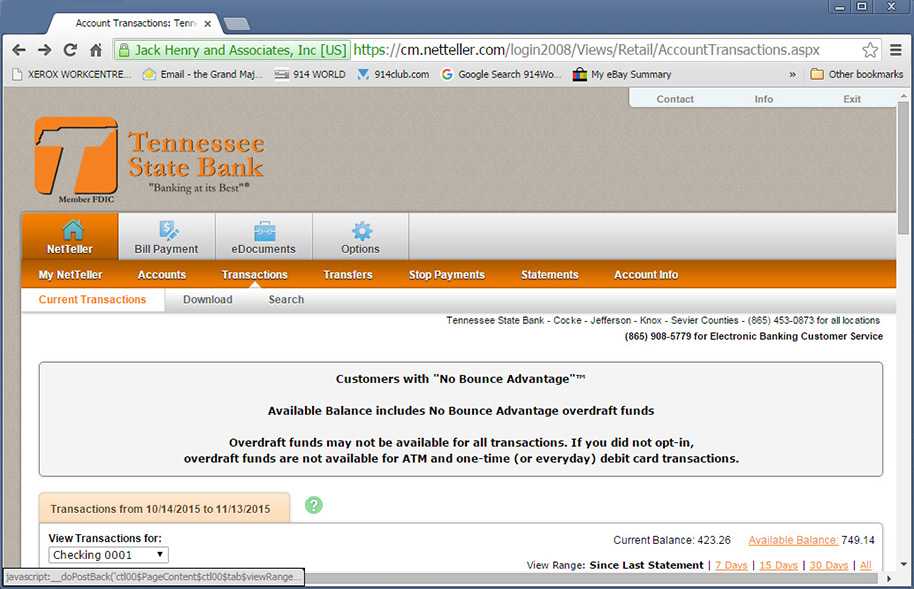Click the Options gear icon
Image resolution: width=914 pixels, height=589 pixels.
pyautogui.click(x=360, y=231)
